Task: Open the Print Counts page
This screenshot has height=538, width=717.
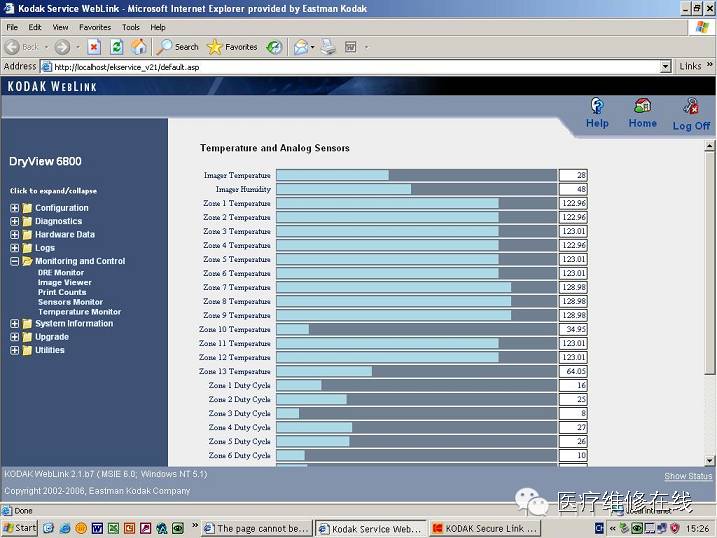Action: [62, 292]
